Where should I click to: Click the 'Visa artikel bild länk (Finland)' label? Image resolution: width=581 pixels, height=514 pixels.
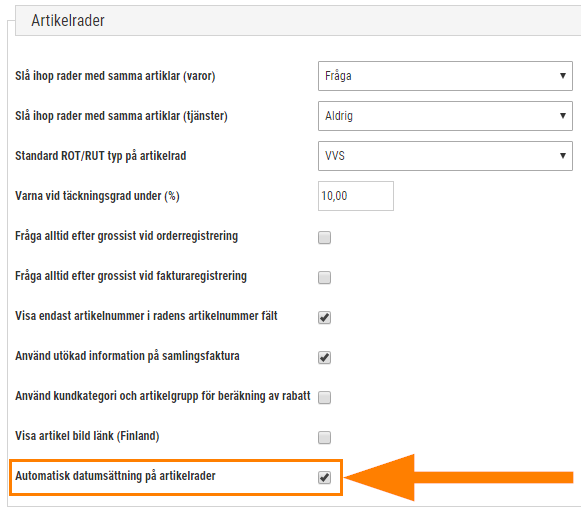tap(87, 436)
